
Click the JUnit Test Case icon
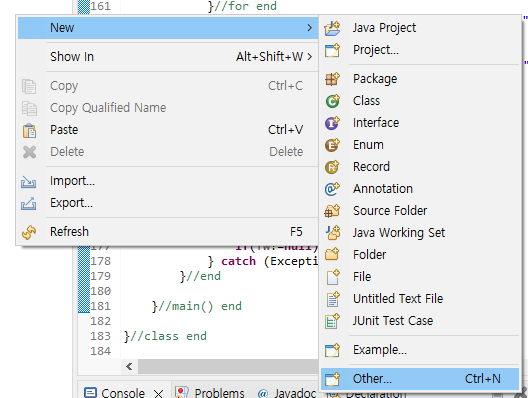(332, 321)
